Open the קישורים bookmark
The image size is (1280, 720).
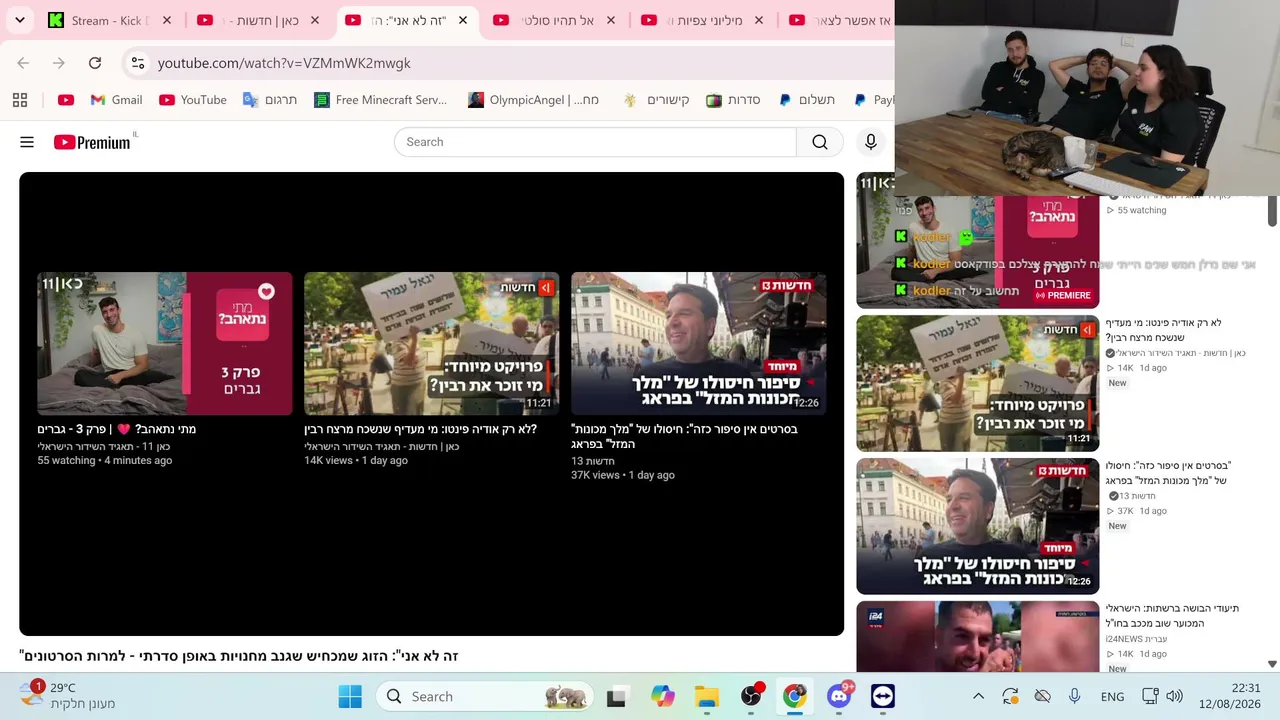pos(656,100)
